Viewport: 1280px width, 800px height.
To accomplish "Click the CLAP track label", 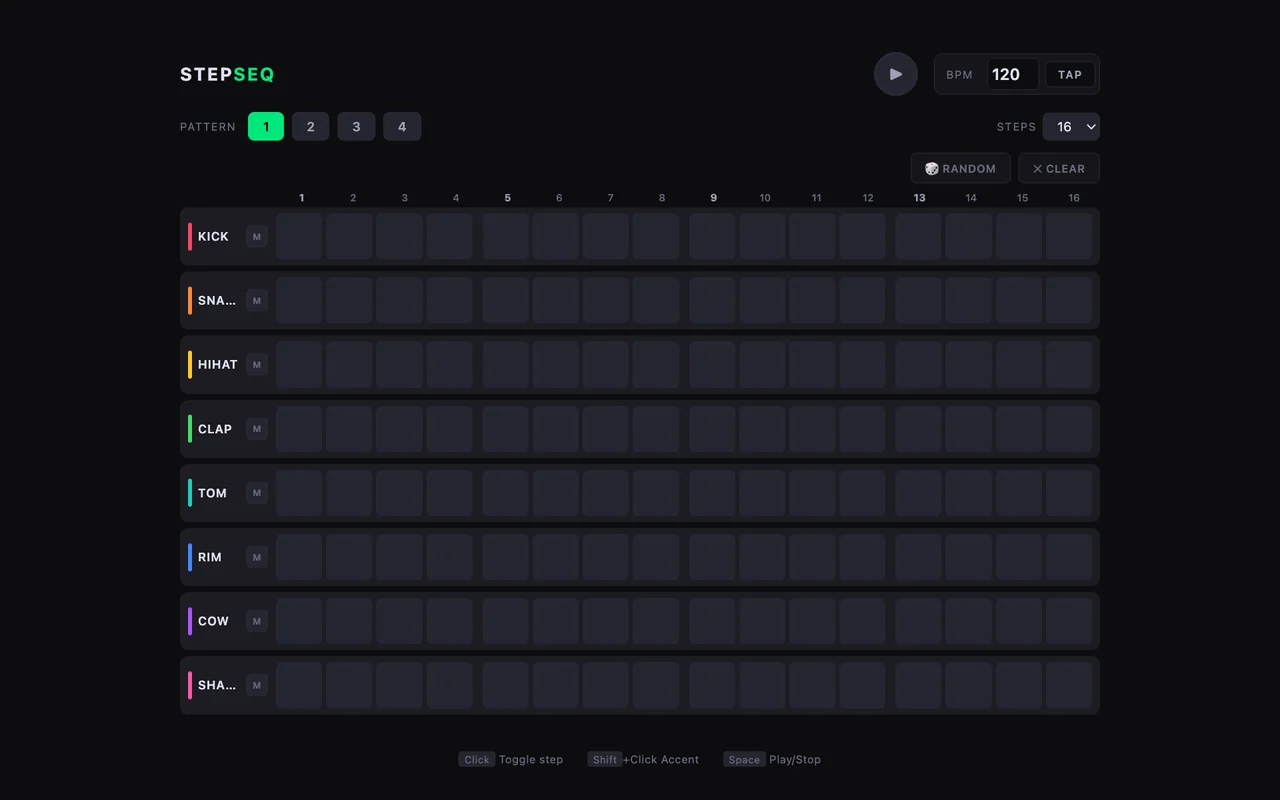I will (215, 429).
